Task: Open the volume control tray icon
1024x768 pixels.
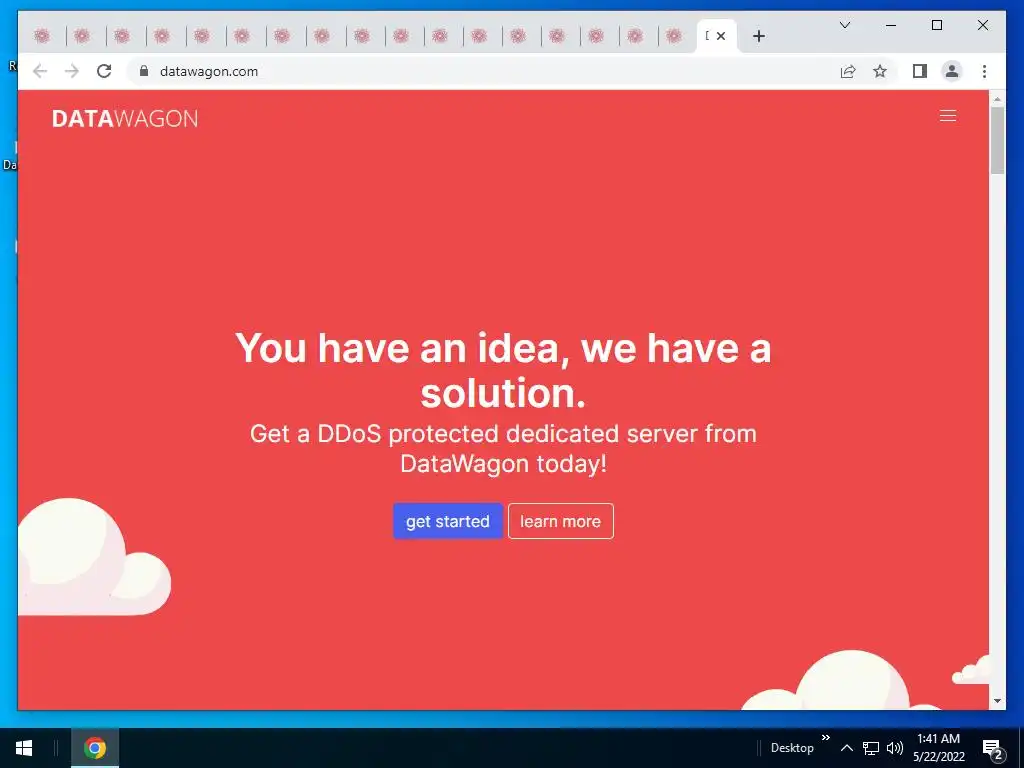Action: pyautogui.click(x=895, y=748)
